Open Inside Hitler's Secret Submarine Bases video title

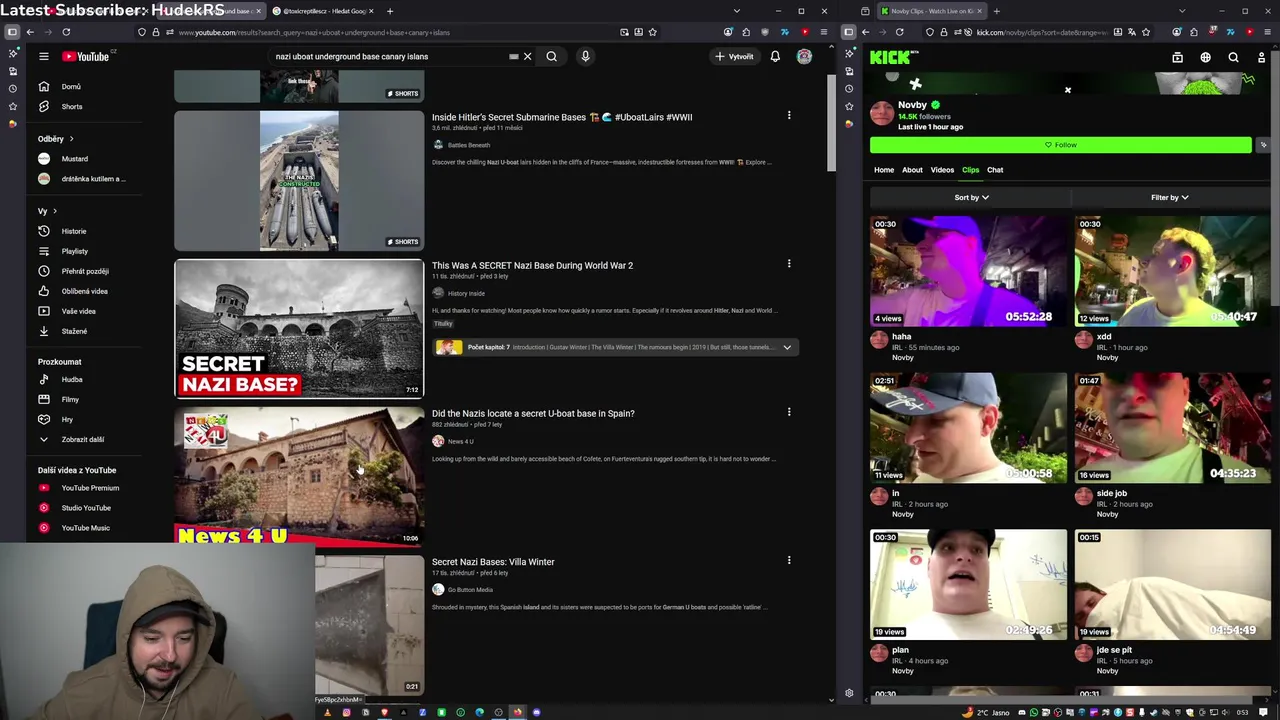pyautogui.click(x=562, y=117)
